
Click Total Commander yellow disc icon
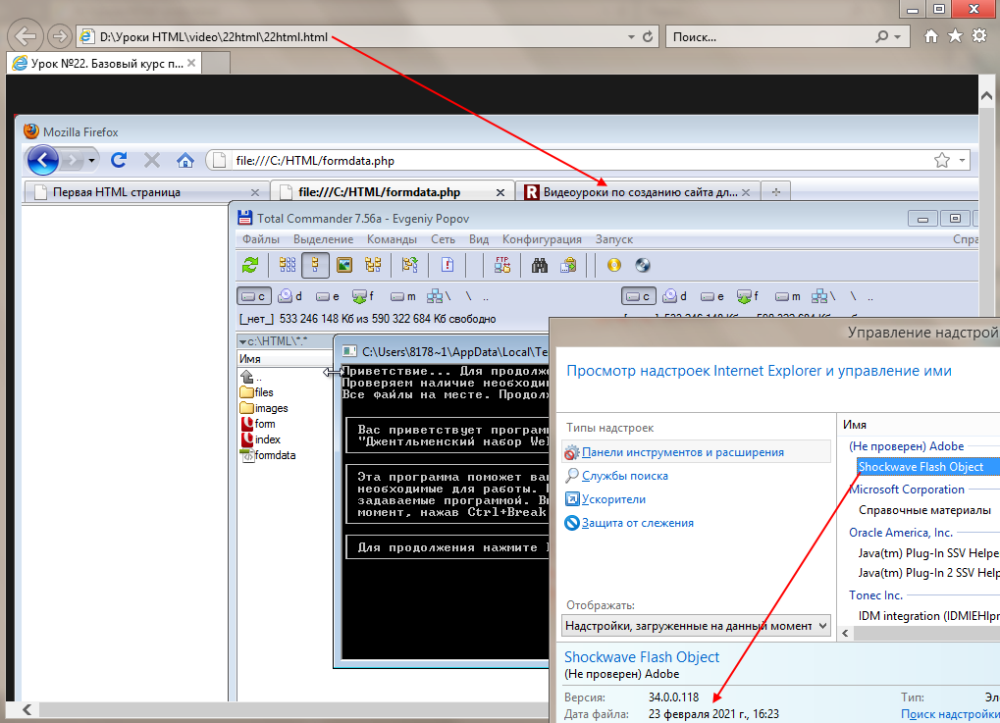[614, 265]
